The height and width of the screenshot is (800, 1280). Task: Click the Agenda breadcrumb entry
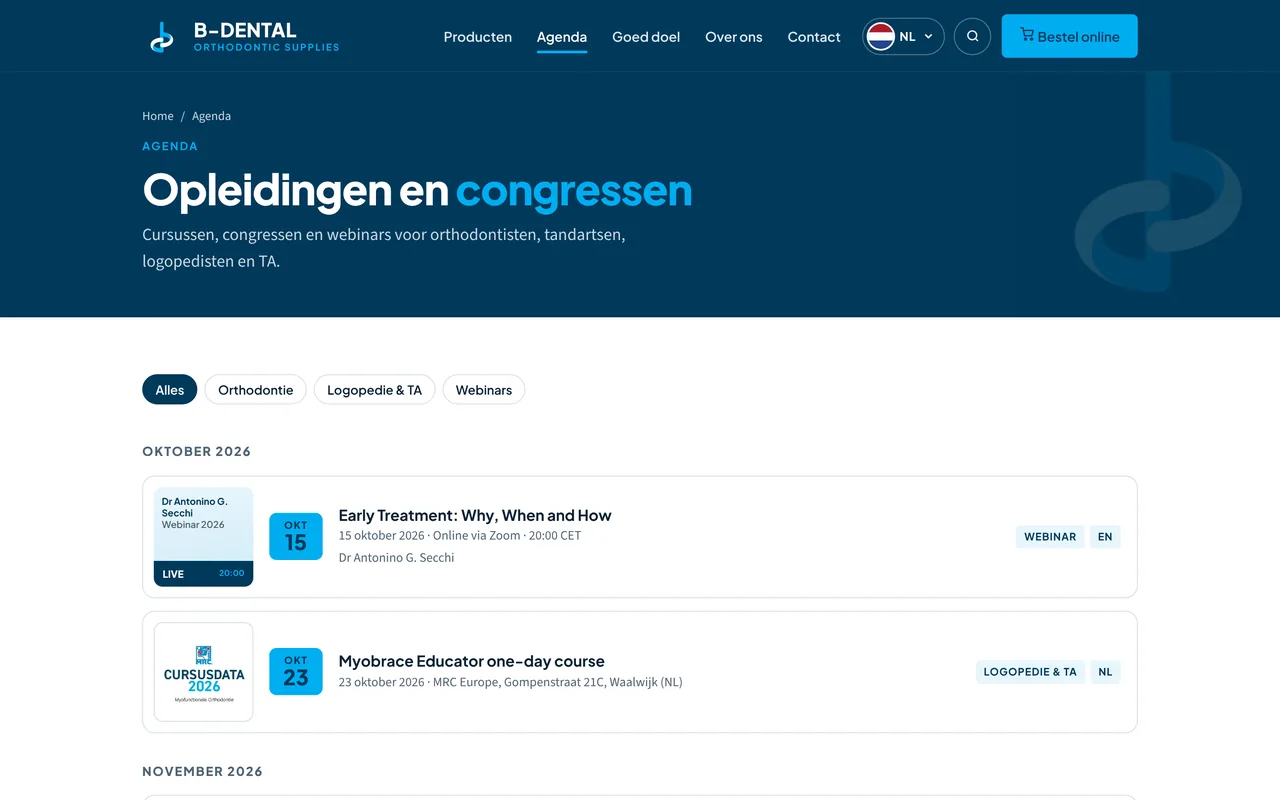(x=211, y=116)
